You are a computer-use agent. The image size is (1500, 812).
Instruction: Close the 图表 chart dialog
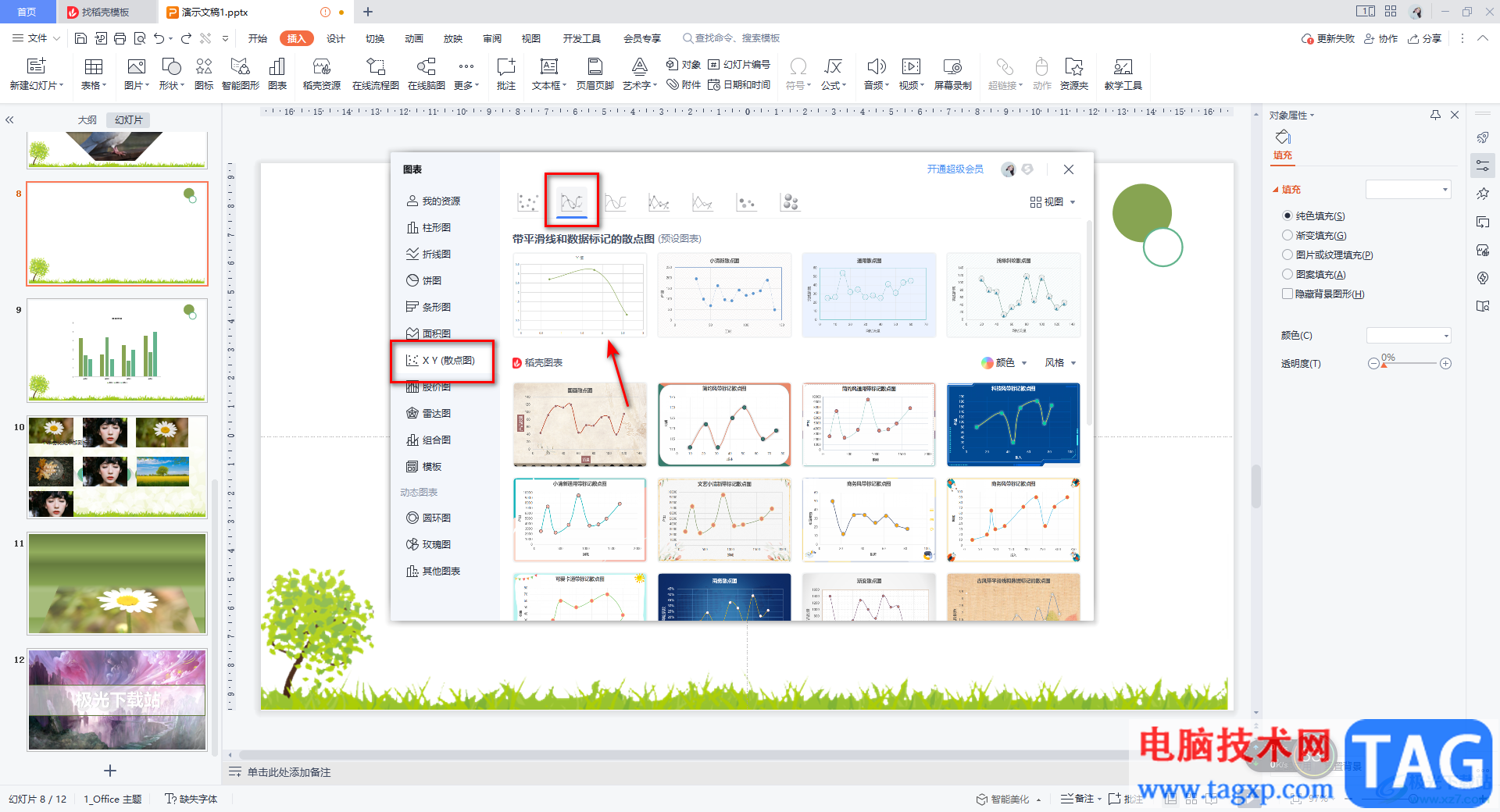(x=1069, y=169)
